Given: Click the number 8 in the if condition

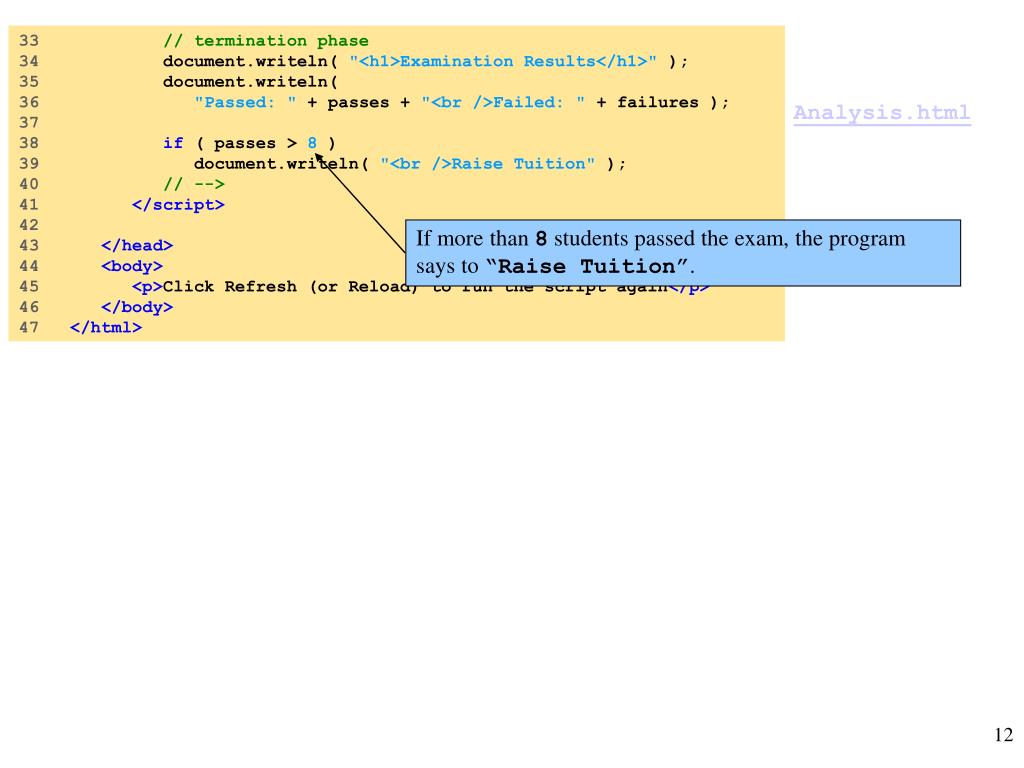Looking at the screenshot, I should [312, 143].
